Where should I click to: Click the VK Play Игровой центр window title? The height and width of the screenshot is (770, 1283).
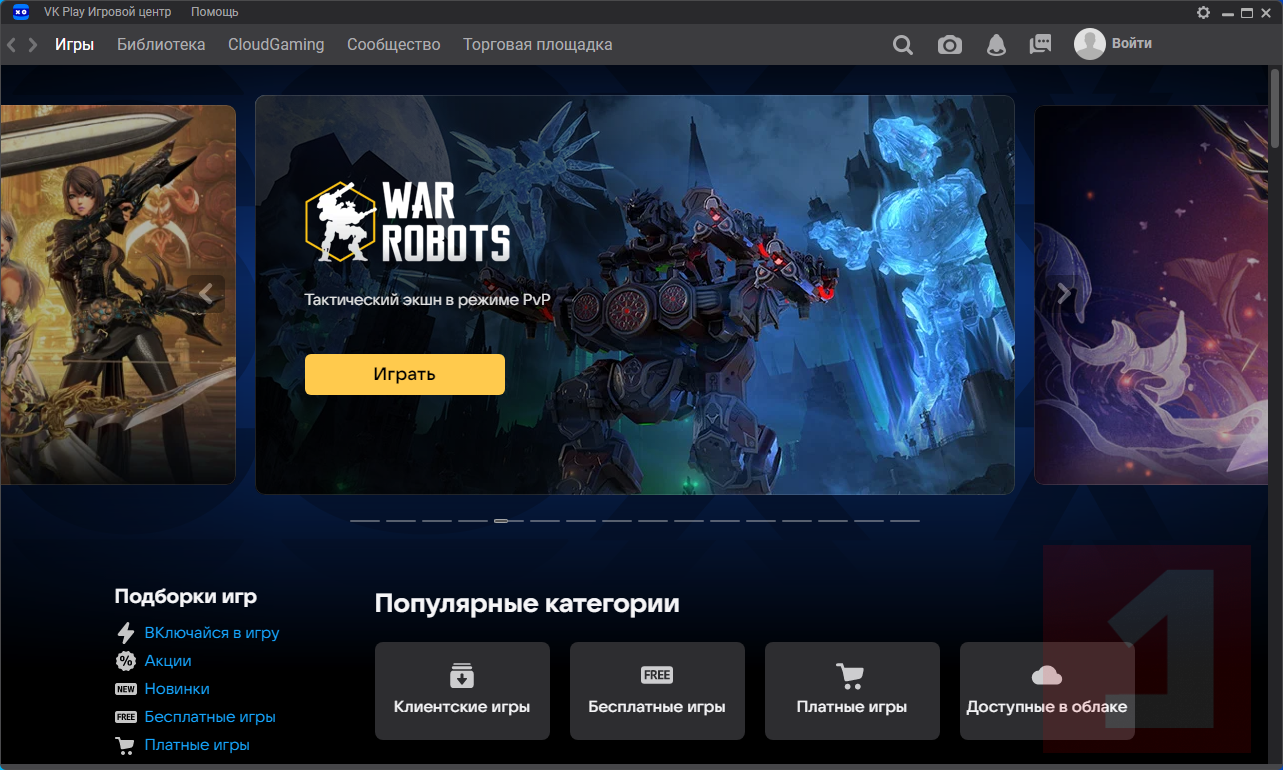[x=108, y=12]
